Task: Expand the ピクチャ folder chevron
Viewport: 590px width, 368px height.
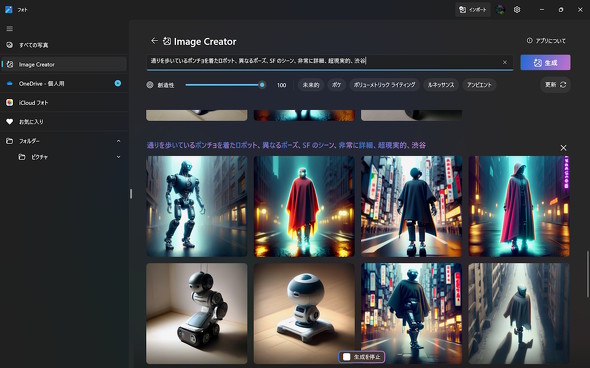Action: [x=119, y=157]
